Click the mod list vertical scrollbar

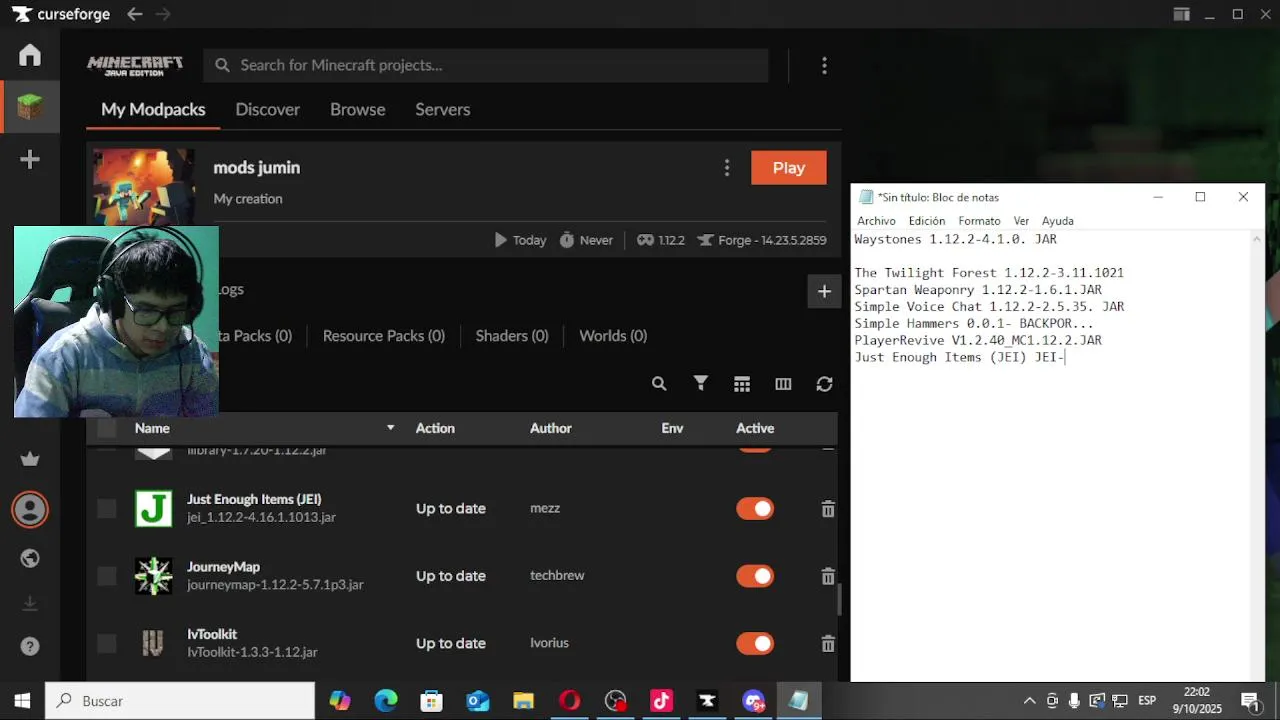[x=838, y=599]
